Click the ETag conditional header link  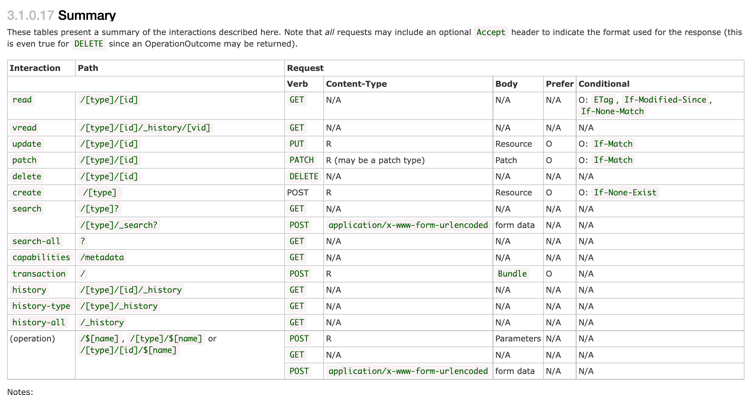pos(603,100)
